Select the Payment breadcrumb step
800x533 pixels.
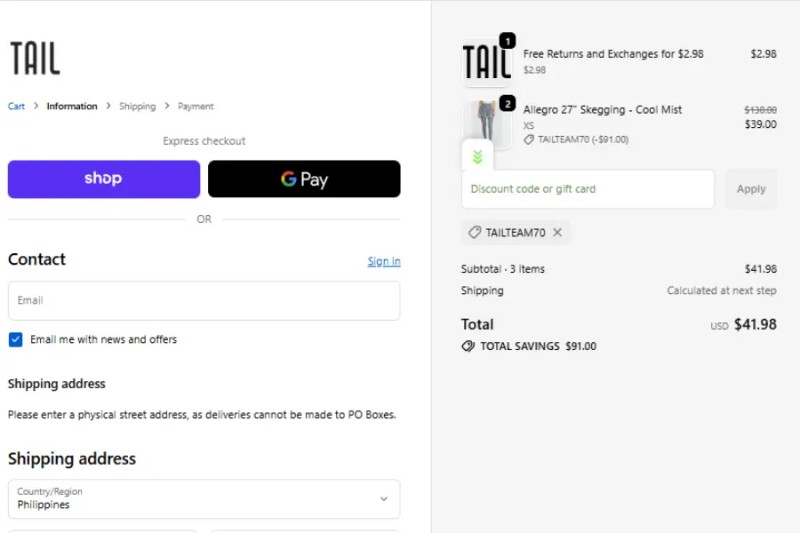click(195, 106)
